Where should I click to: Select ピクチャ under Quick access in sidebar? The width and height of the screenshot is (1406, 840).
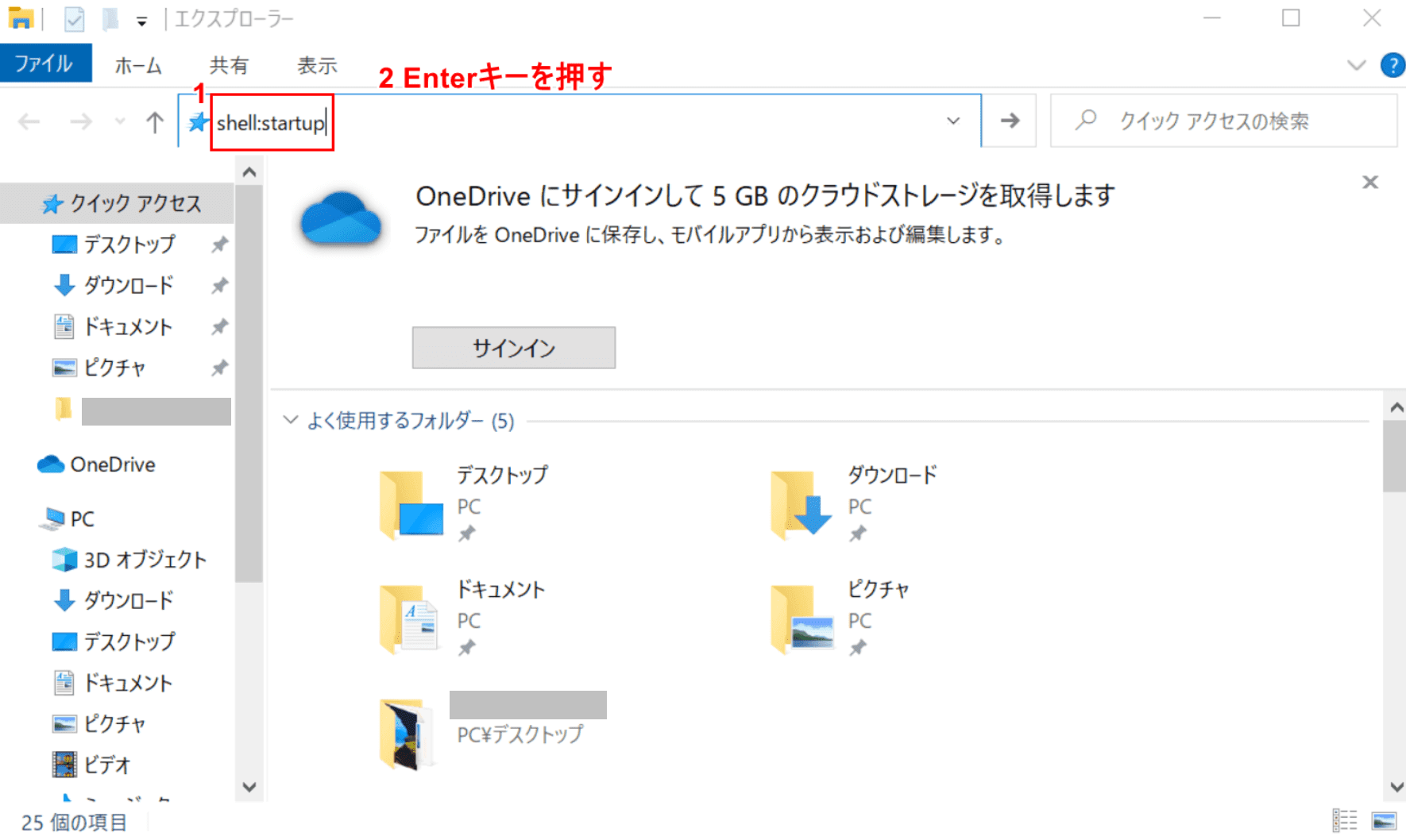[x=98, y=368]
